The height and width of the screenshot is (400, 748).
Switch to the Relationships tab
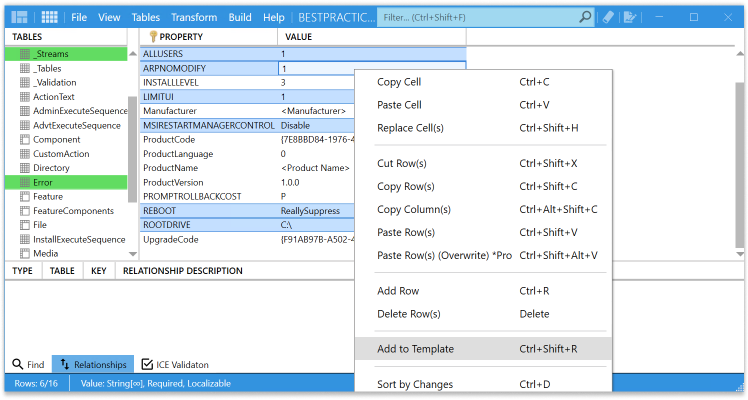point(93,364)
